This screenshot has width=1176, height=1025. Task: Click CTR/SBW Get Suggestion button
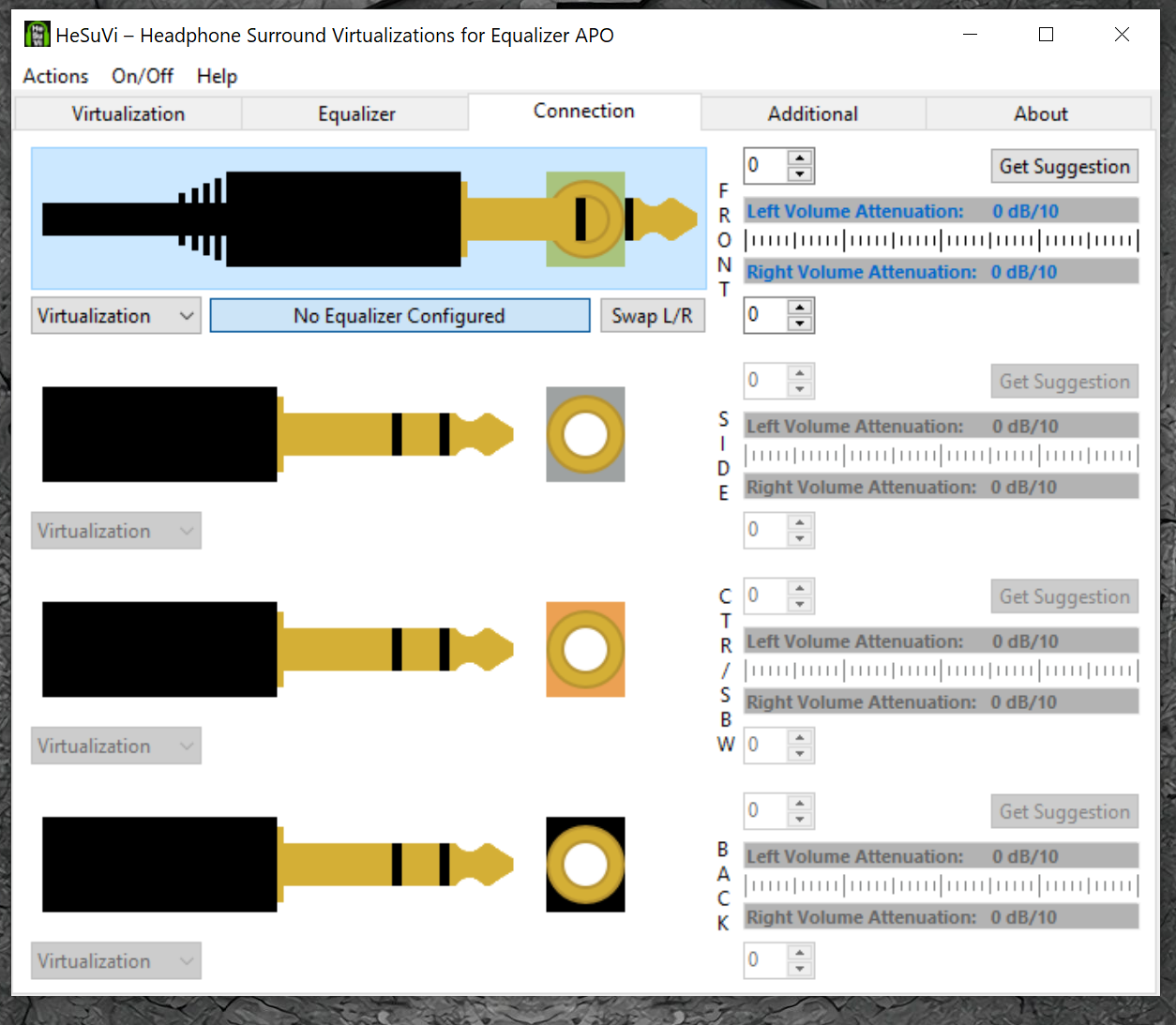click(1064, 596)
